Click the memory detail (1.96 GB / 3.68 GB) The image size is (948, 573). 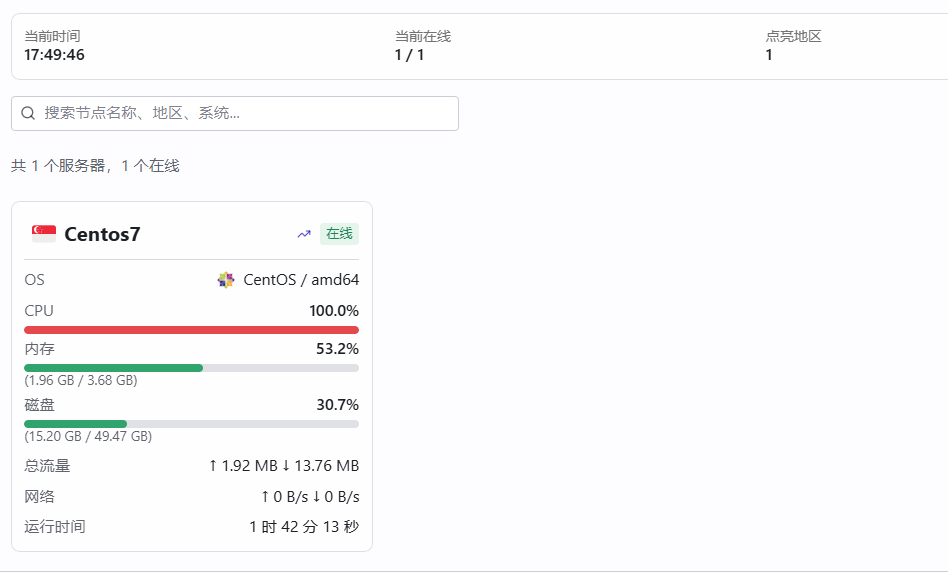81,381
